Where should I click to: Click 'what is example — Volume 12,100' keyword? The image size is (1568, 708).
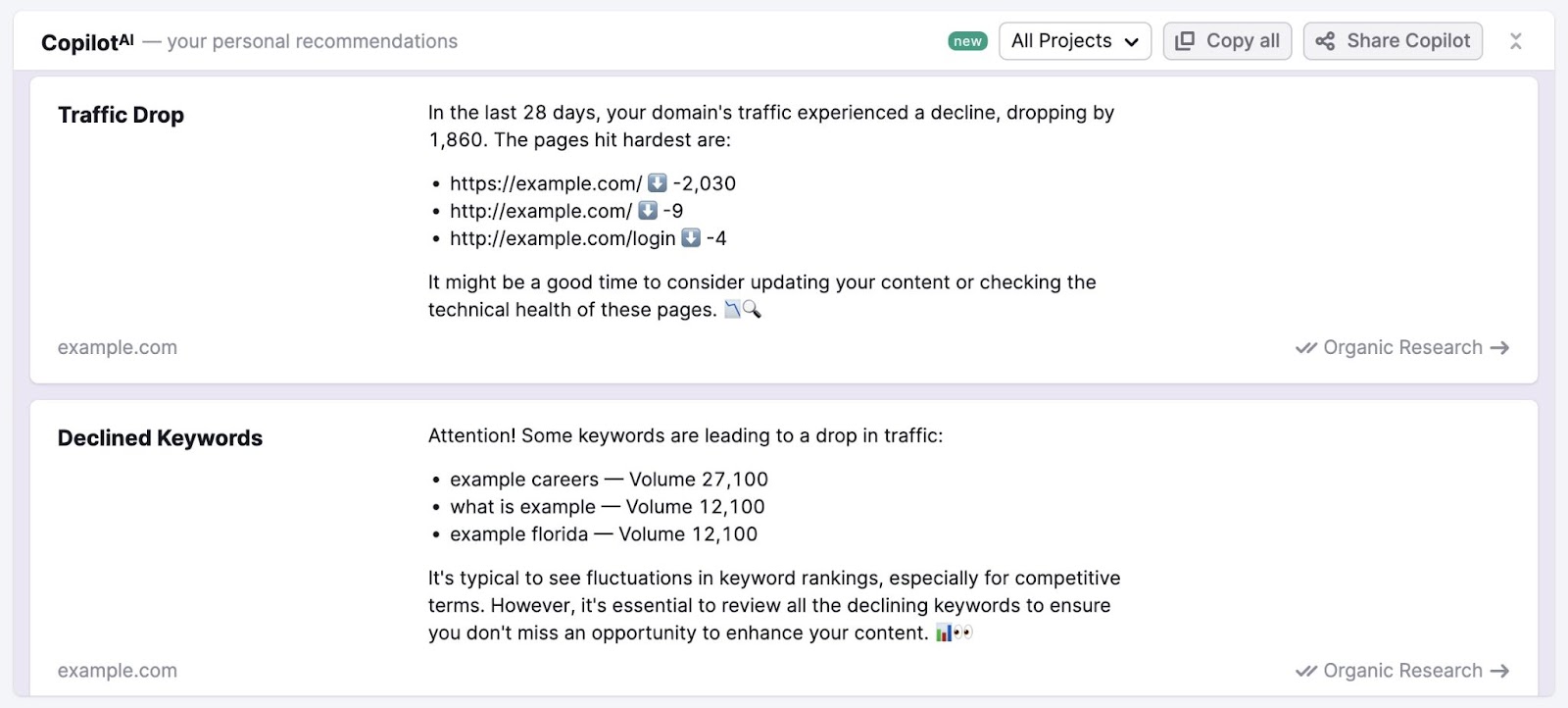[608, 507]
